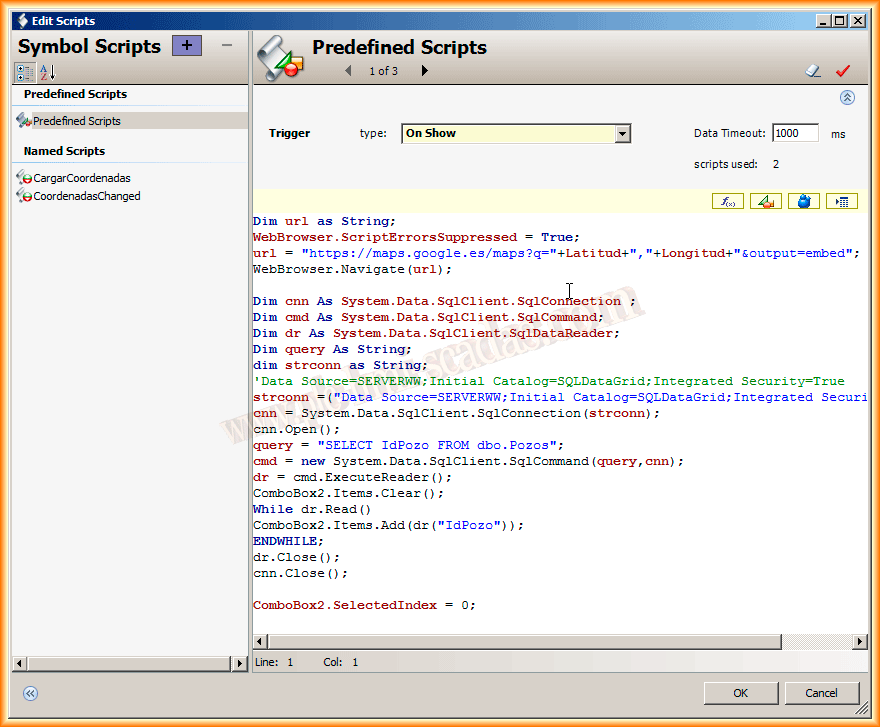
Task: Click the plus button to add a script
Action: (x=187, y=45)
